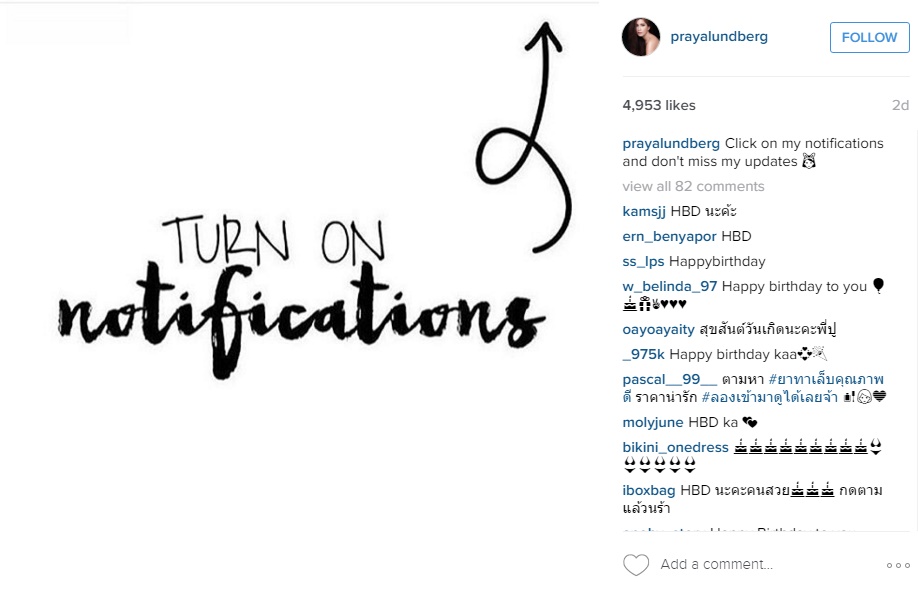
Task: Visit ss_lps user profile
Action: [x=643, y=262]
